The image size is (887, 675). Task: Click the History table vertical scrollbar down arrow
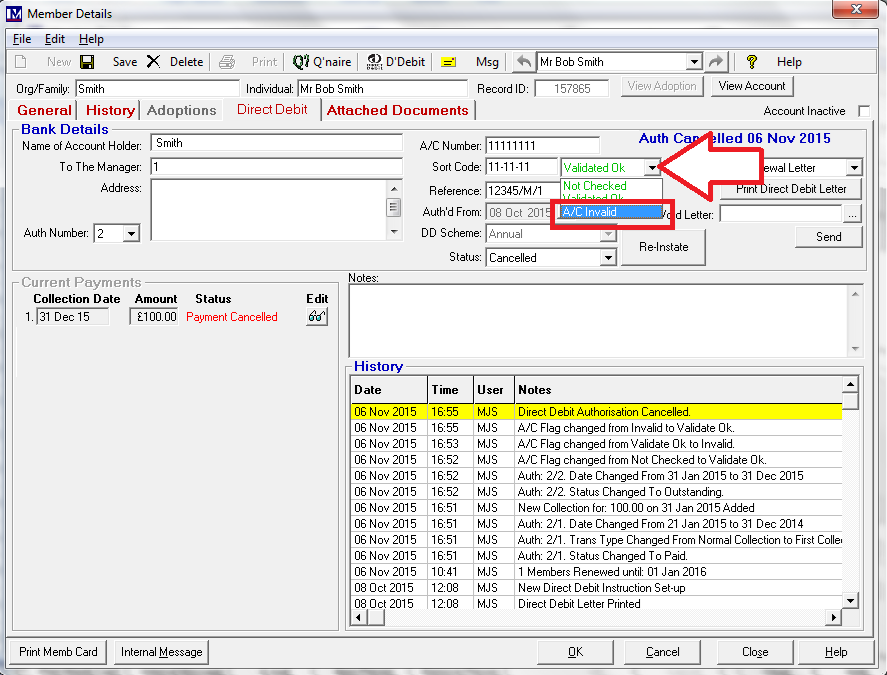point(850,600)
